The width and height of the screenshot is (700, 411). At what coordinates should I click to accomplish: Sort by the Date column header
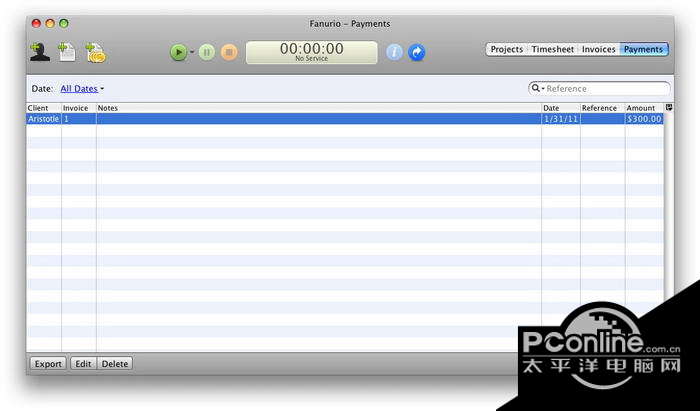[x=561, y=108]
